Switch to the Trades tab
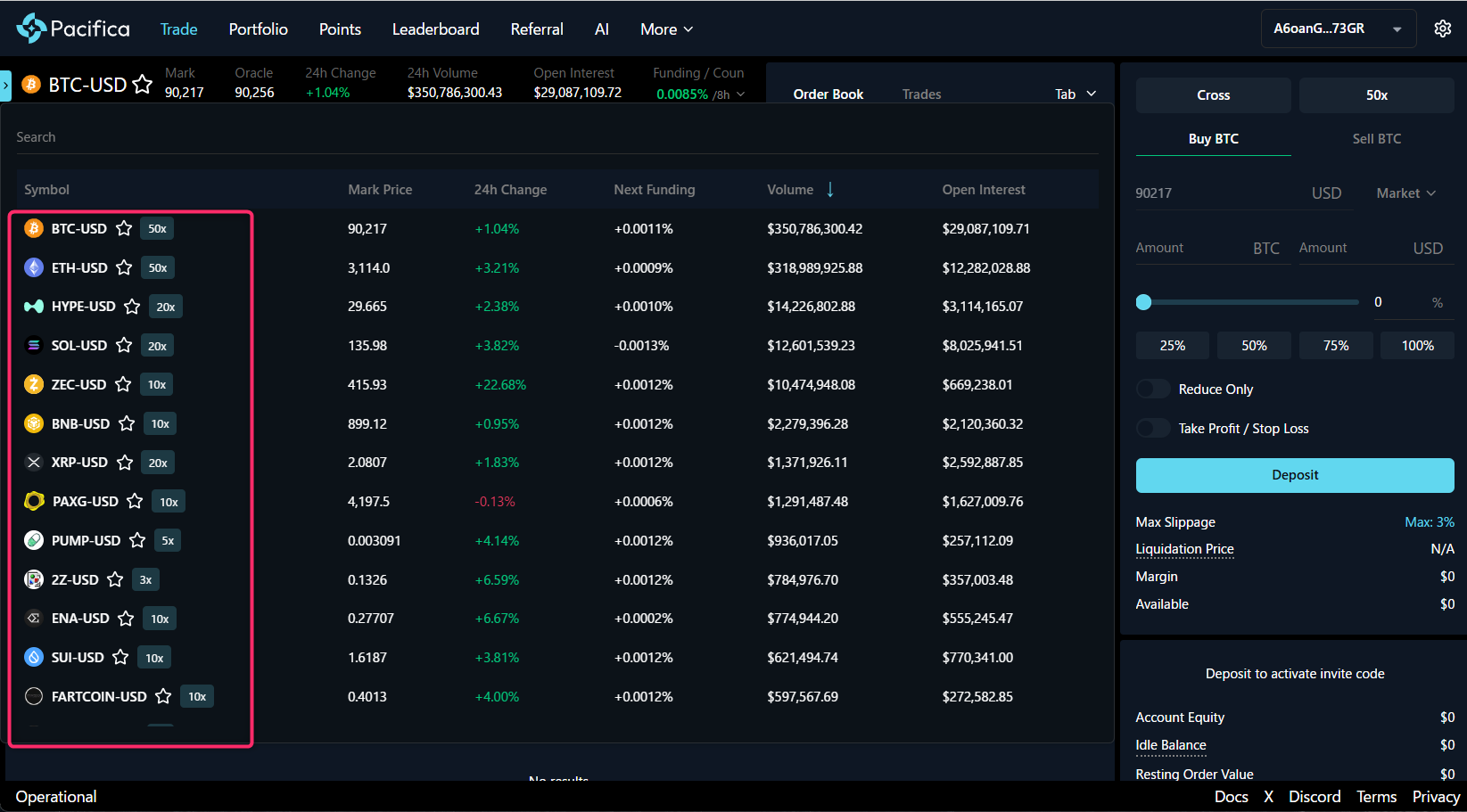This screenshot has height=812, width=1467. click(x=921, y=94)
